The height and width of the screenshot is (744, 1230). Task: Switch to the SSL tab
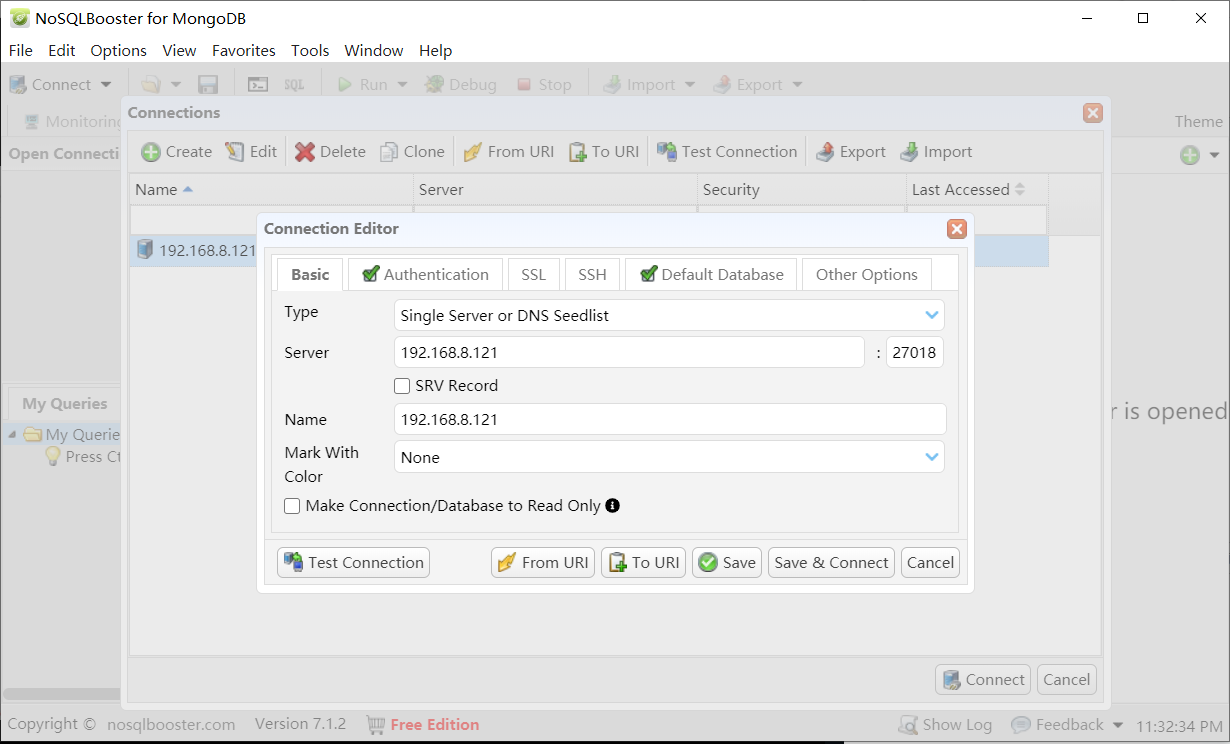pos(534,275)
